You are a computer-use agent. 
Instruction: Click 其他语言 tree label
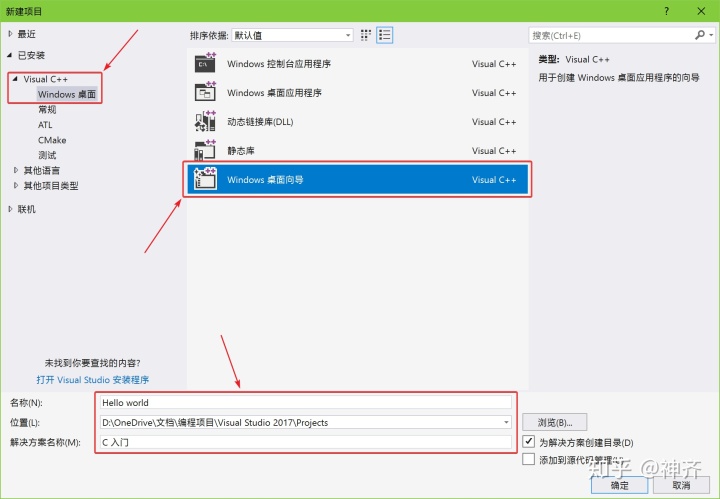tap(42, 170)
